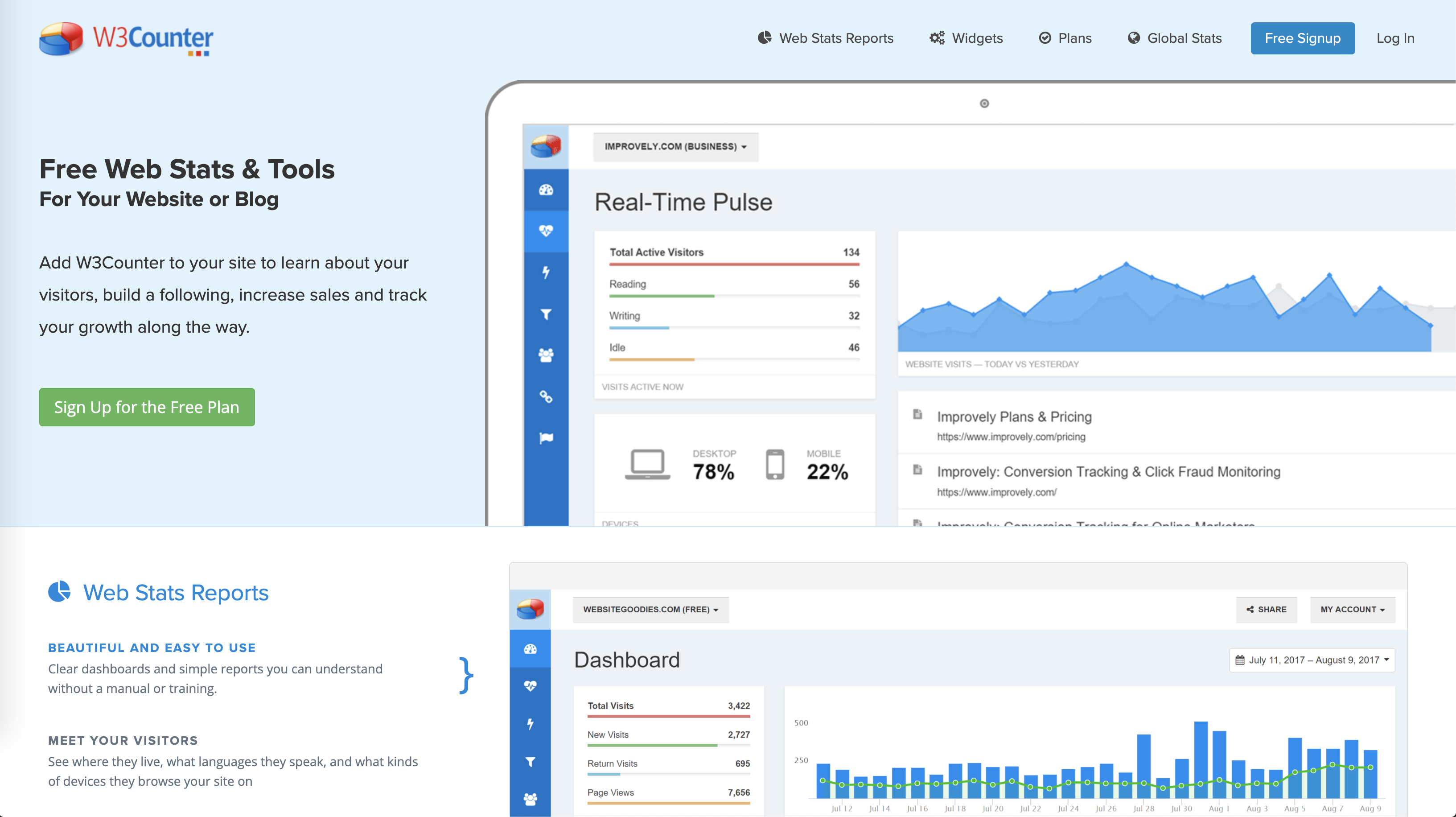Click the document icon beside Improvely Plans & Pricing
The width and height of the screenshot is (1456, 817).
click(x=917, y=414)
